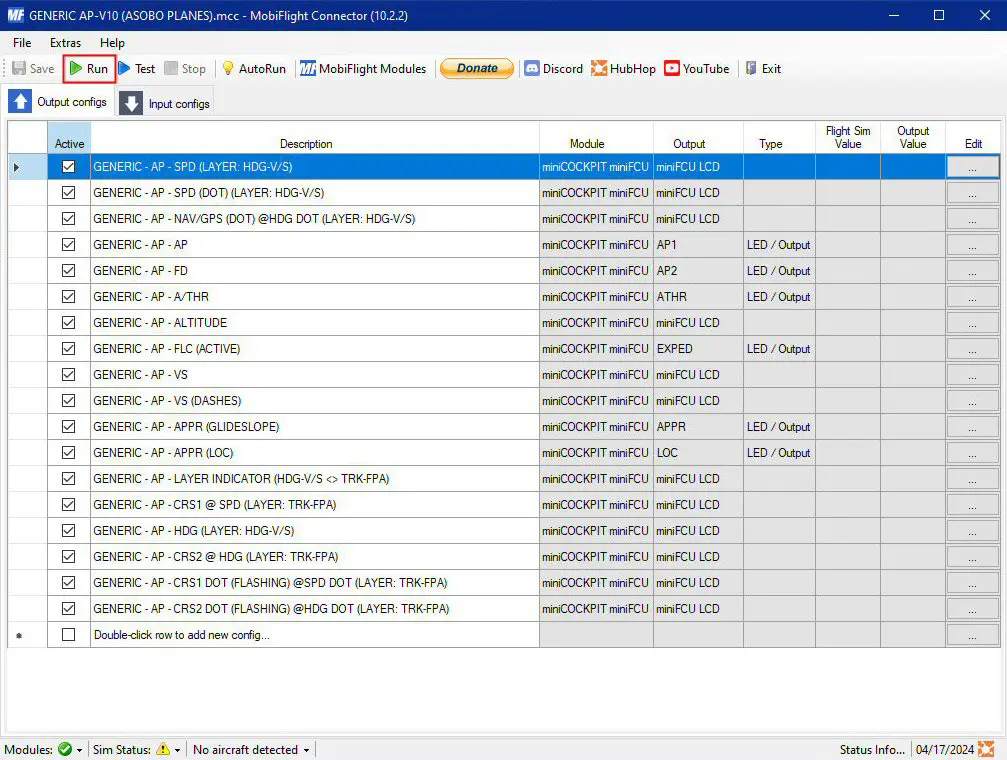Click the row selector arrow of the first row
The height and width of the screenshot is (760, 1007).
point(17,167)
